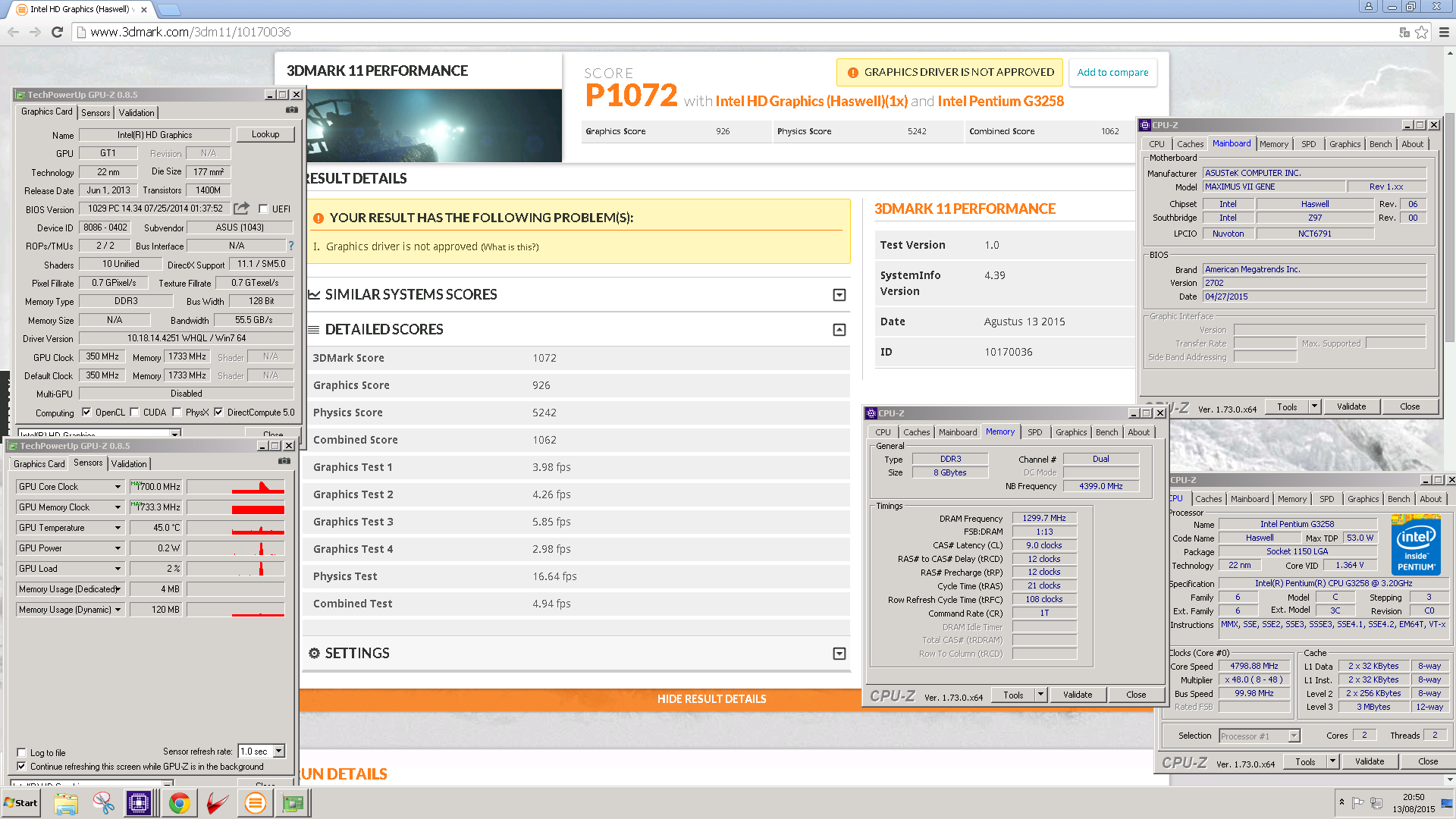This screenshot has width=1456, height=819.
Task: Enable the Log to file checkbox
Action: (x=21, y=753)
